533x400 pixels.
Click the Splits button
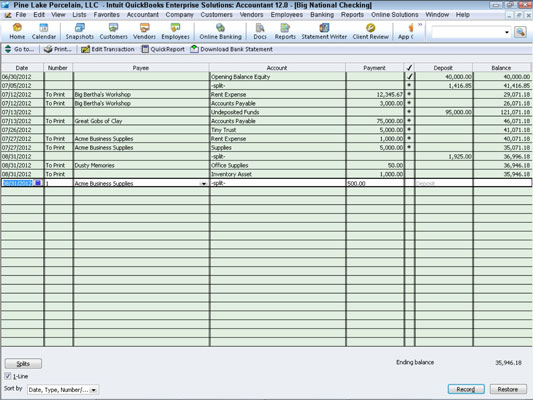pos(23,363)
